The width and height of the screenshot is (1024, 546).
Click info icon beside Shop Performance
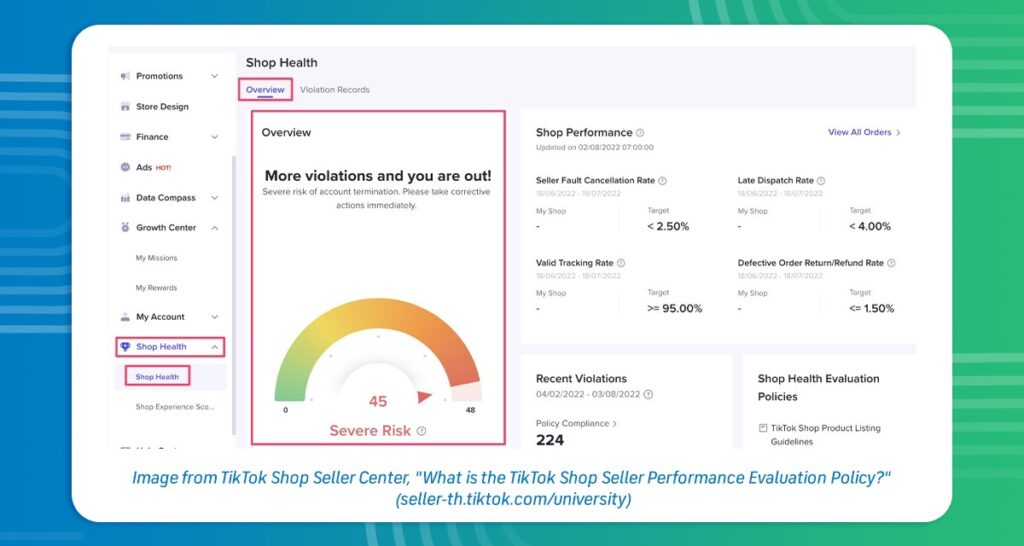point(640,133)
